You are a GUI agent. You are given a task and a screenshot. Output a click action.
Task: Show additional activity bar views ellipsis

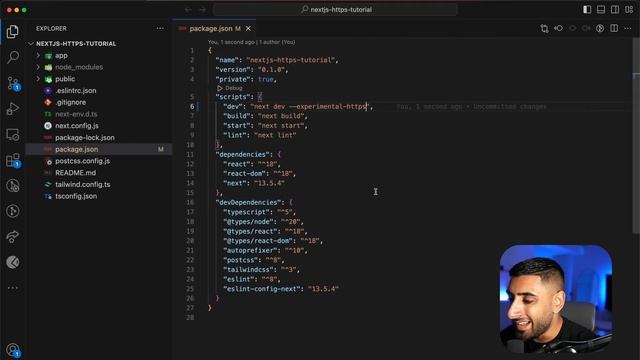tap(13, 288)
